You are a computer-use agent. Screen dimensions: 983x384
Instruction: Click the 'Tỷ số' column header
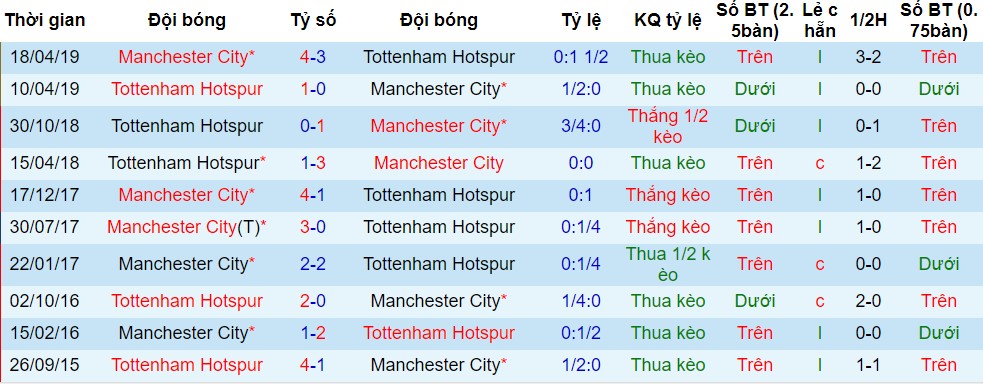click(x=313, y=20)
